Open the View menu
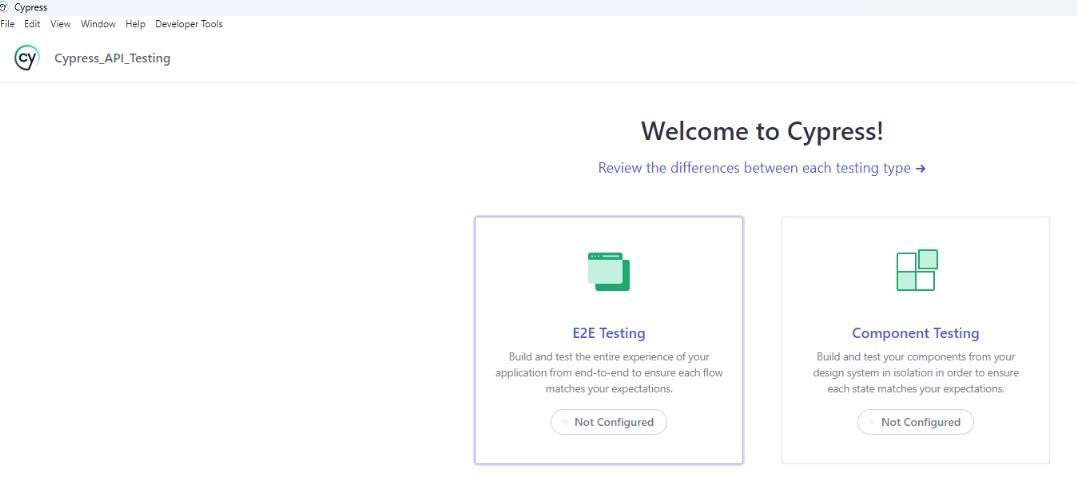This screenshot has height=487, width=1077. coord(60,24)
